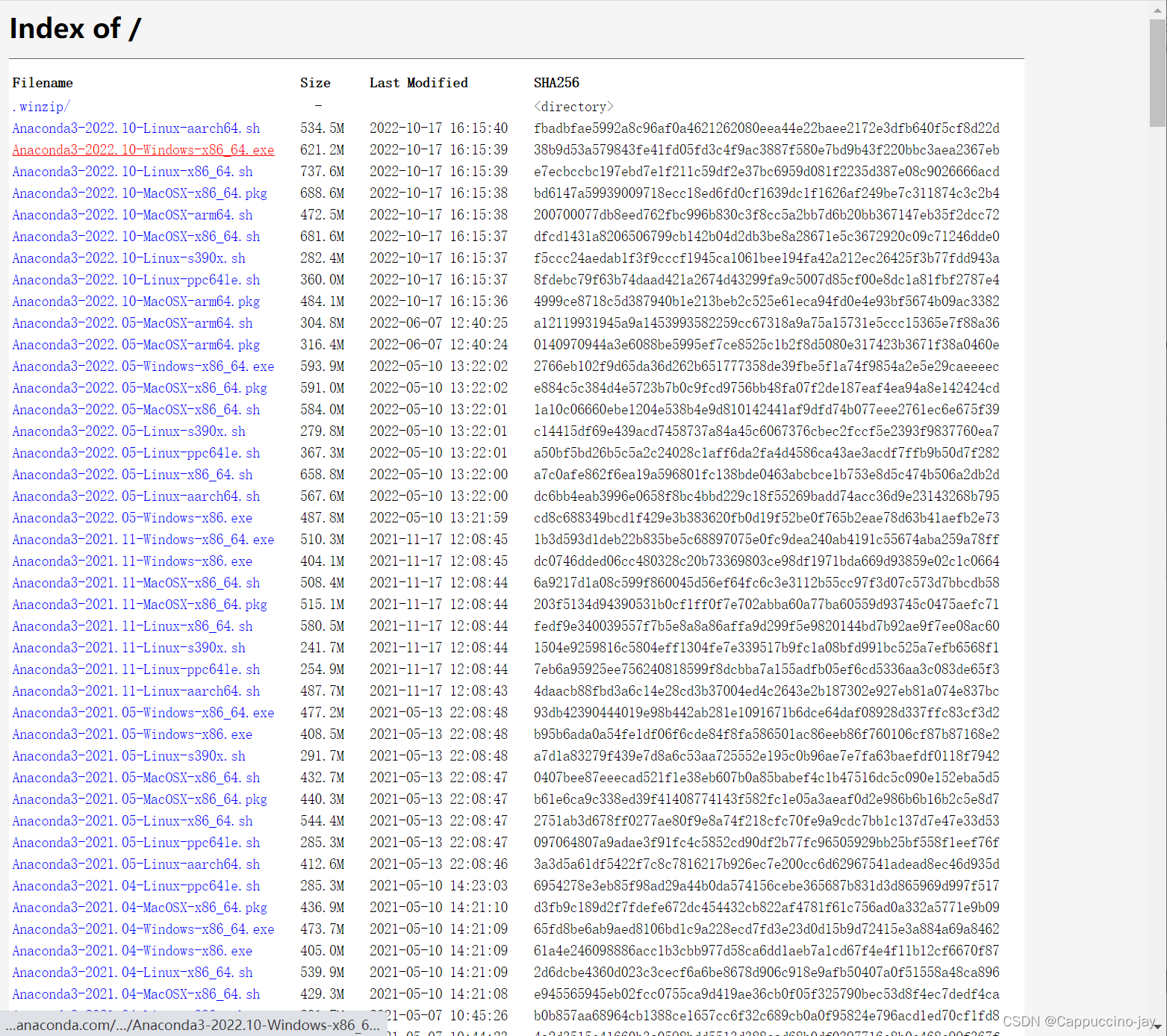Download Anaconda3-2021.11-Linux-s390x.sh
This screenshot has width=1167, height=1036.
[x=128, y=648]
